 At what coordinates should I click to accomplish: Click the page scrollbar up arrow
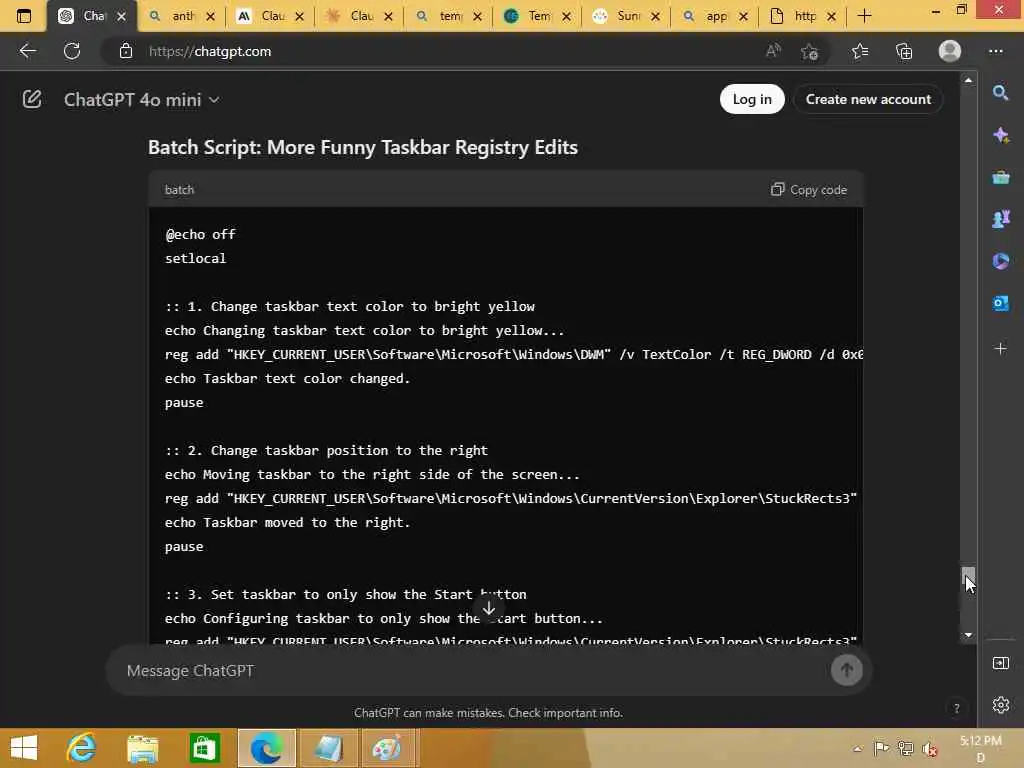tap(968, 80)
